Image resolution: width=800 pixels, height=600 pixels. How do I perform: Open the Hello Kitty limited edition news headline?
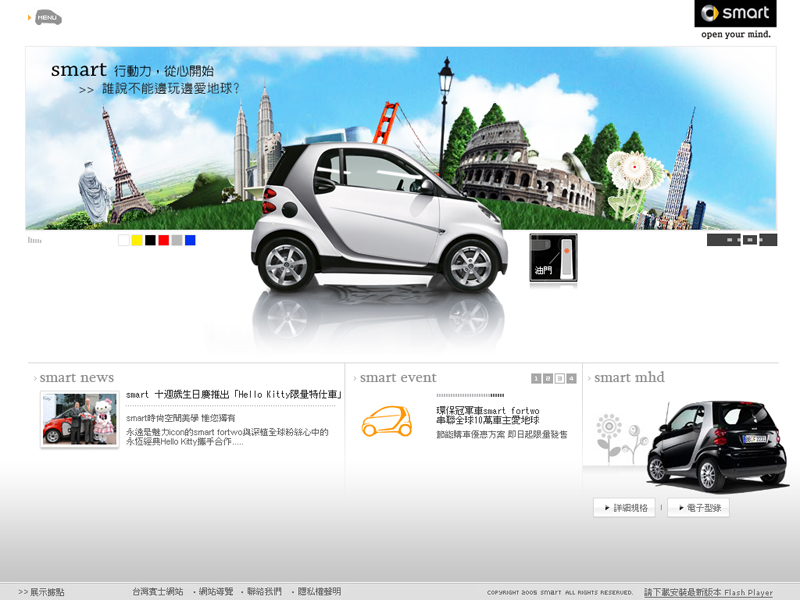point(233,394)
